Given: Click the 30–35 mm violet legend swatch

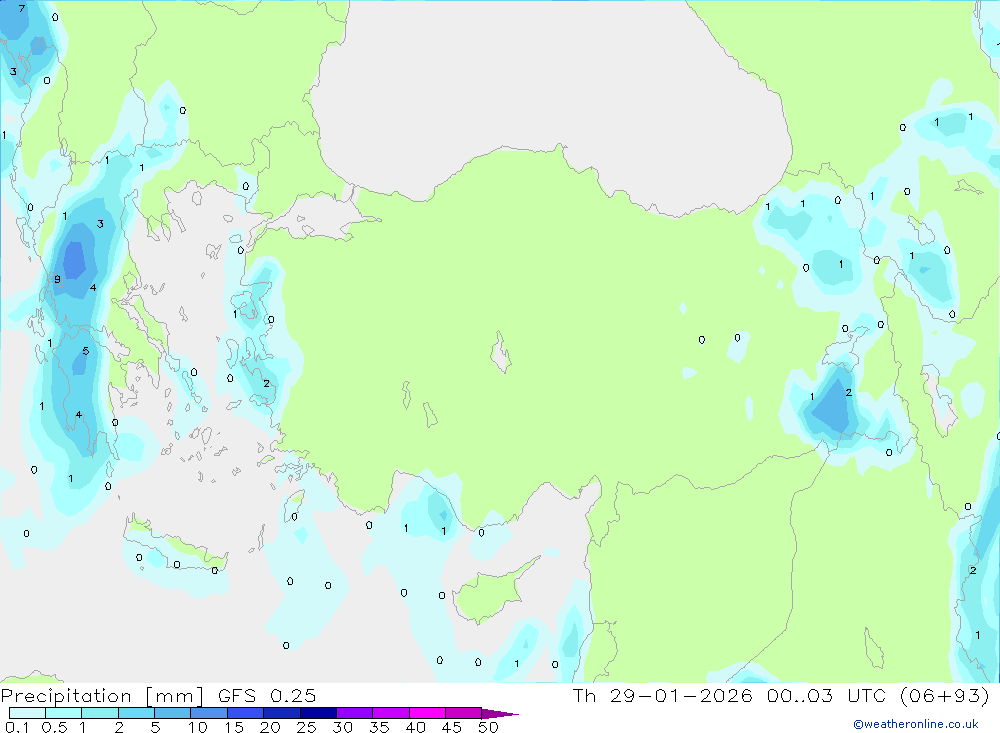Looking at the screenshot, I should (x=355, y=713).
